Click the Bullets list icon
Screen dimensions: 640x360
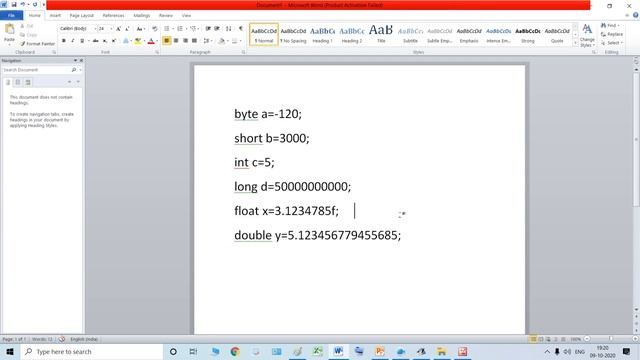[x=167, y=29]
